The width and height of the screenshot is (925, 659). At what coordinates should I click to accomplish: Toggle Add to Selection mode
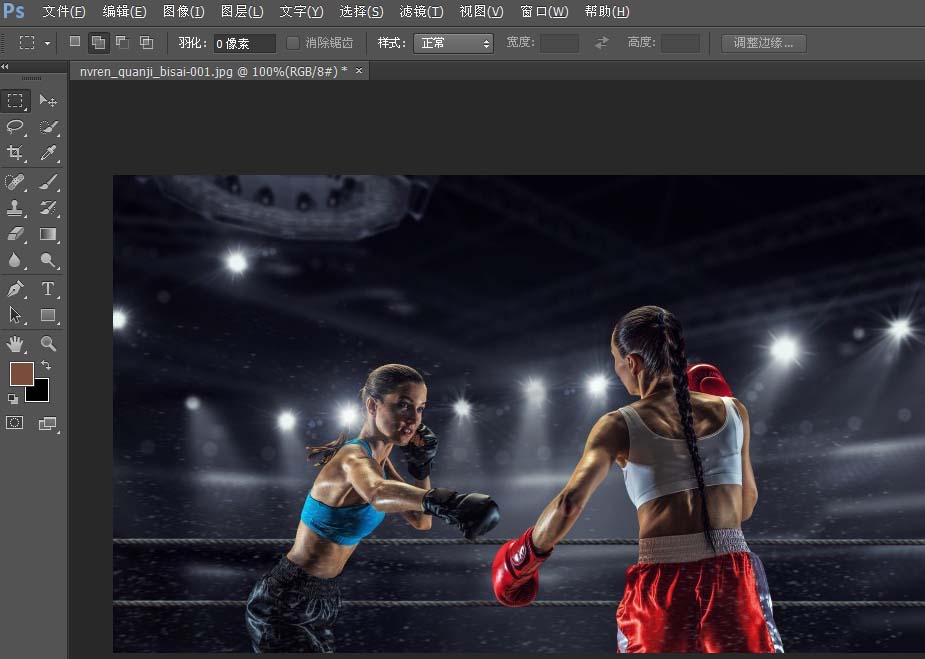pyautogui.click(x=98, y=42)
